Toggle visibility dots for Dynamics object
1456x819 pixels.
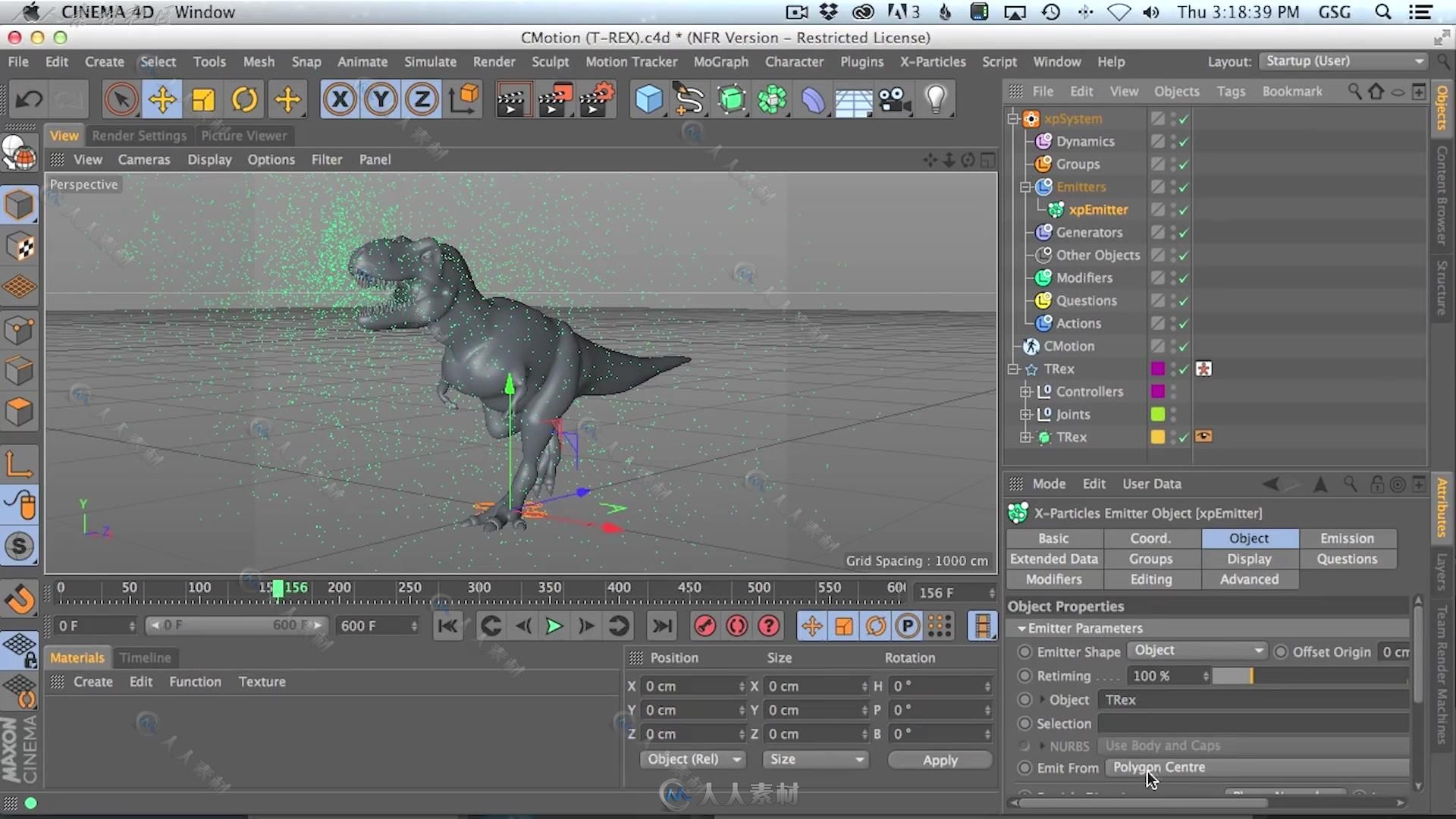click(1173, 141)
